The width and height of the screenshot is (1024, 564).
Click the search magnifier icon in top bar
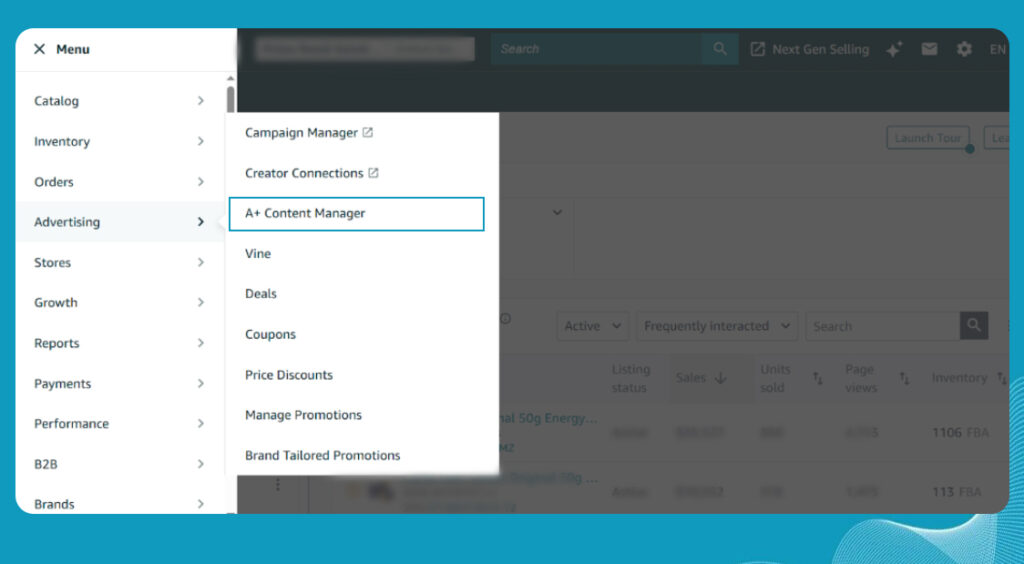point(719,49)
